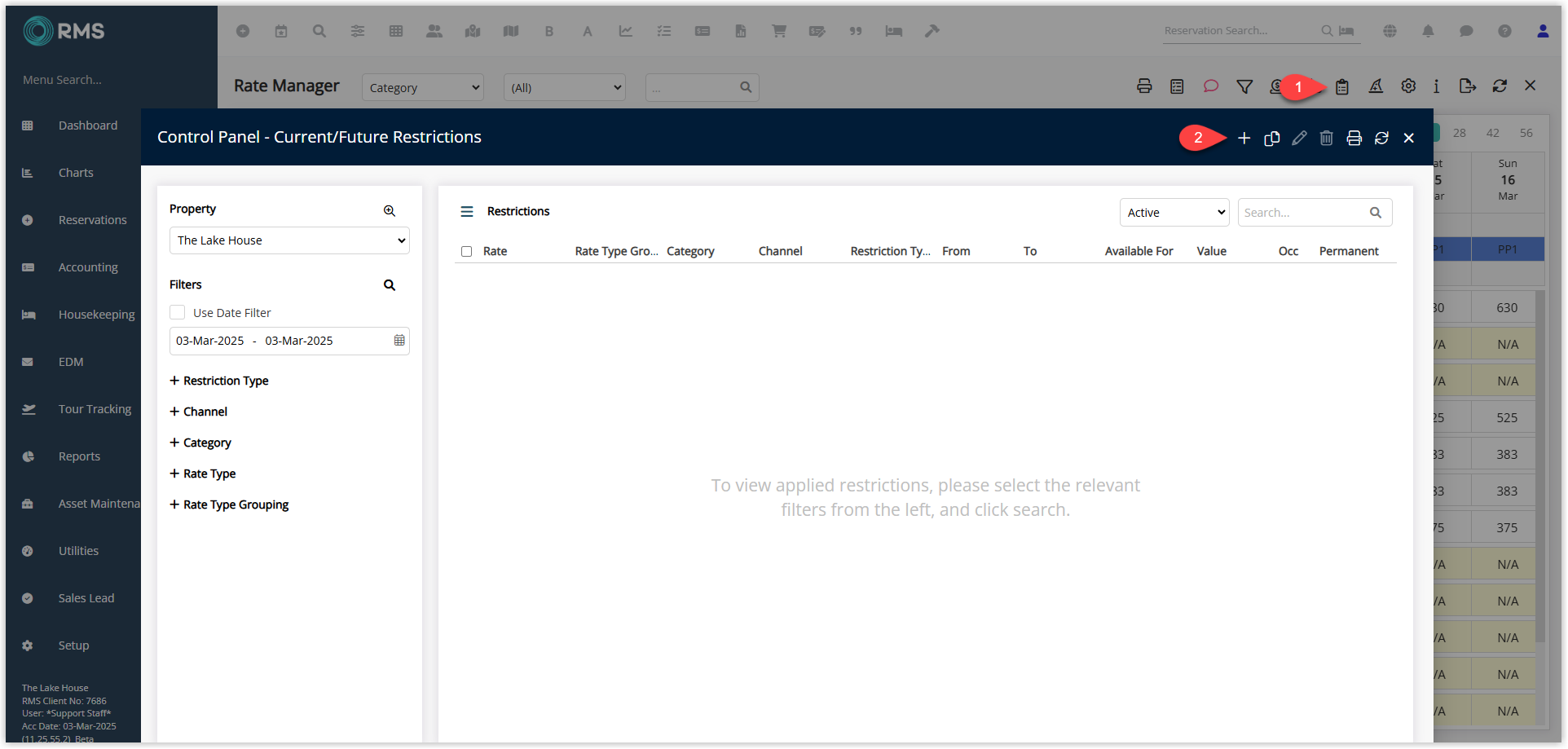Viewport: 1568px width, 749px height.
Task: Open the Active status dropdown
Action: pos(1174,213)
